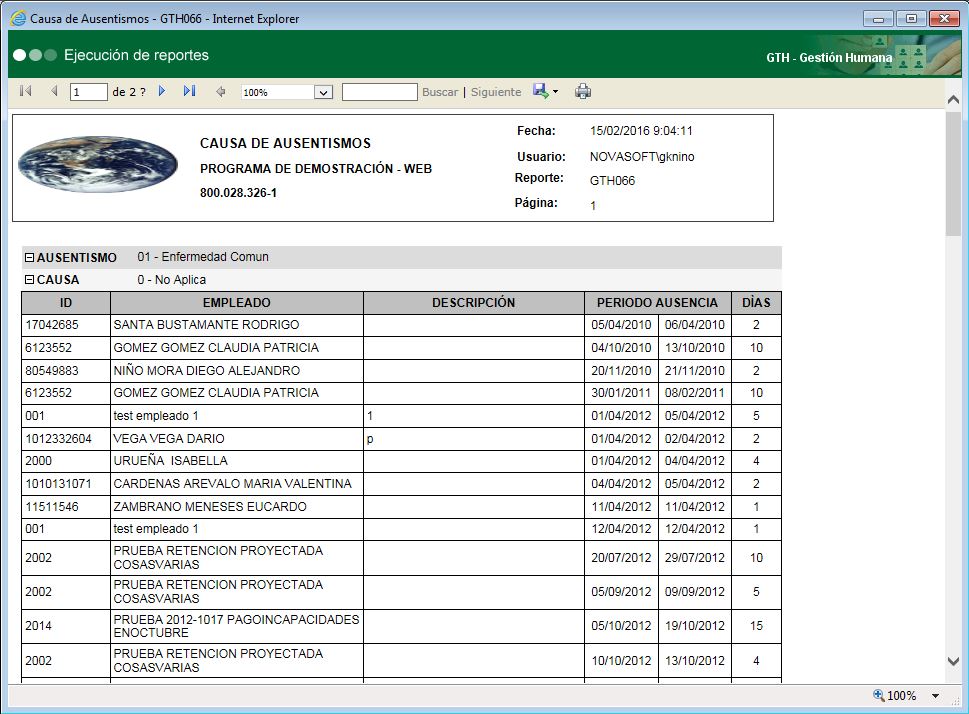Open the export format dropdown arrow

[556, 92]
